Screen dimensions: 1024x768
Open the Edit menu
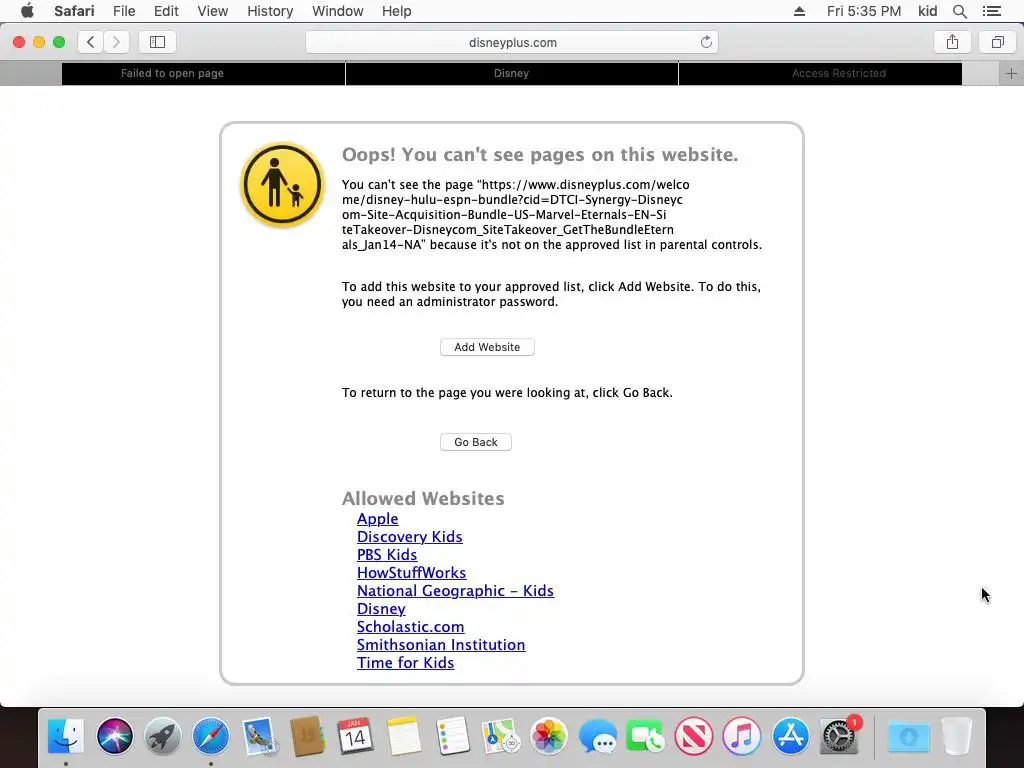coord(167,11)
